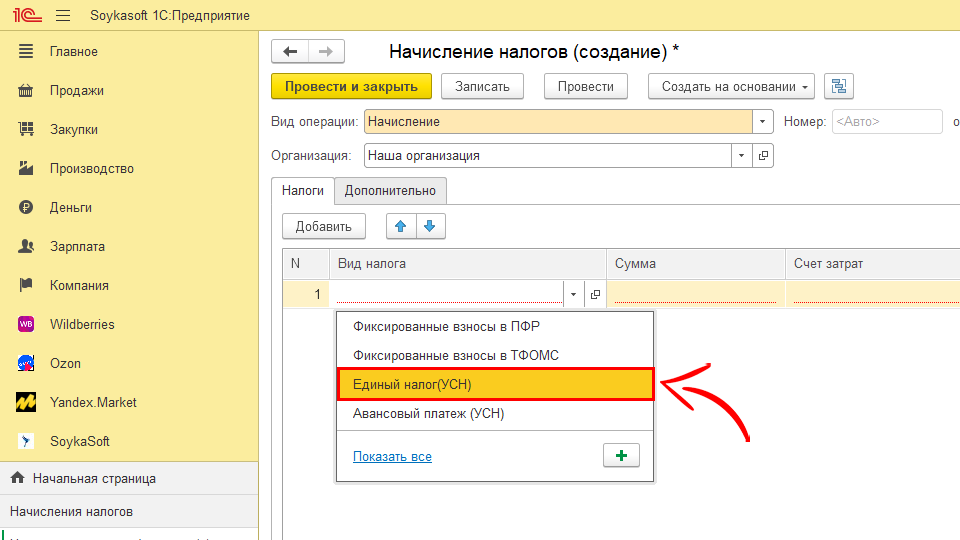Click the Вид налога column header
This screenshot has height=540, width=960.
pyautogui.click(x=468, y=264)
